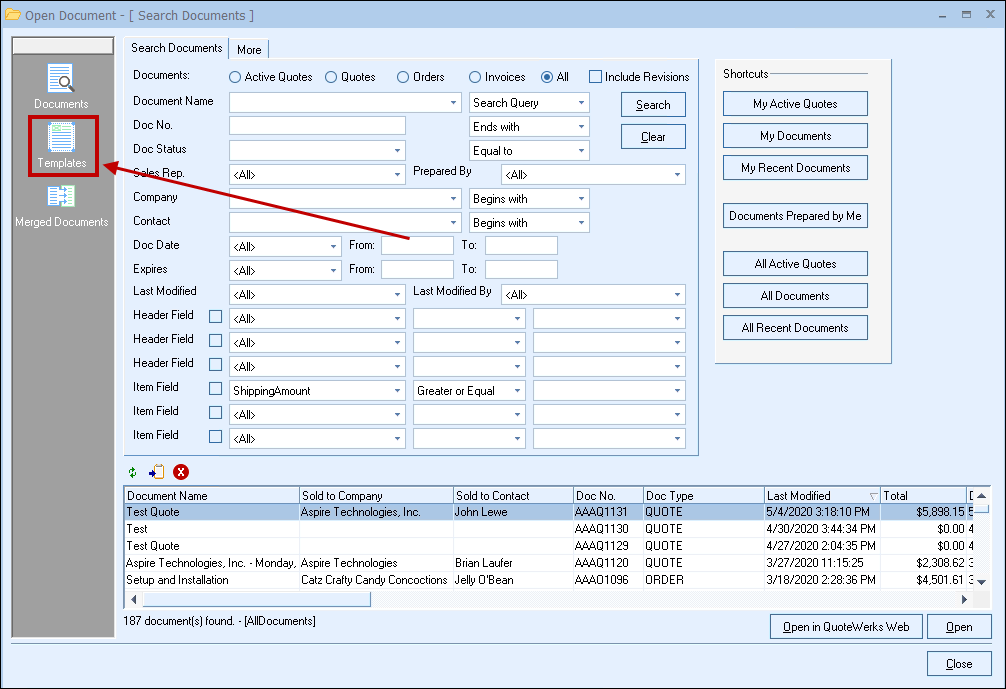This screenshot has height=689, width=1006.
Task: Click the Last Modified column sort arrow
Action: (x=873, y=496)
